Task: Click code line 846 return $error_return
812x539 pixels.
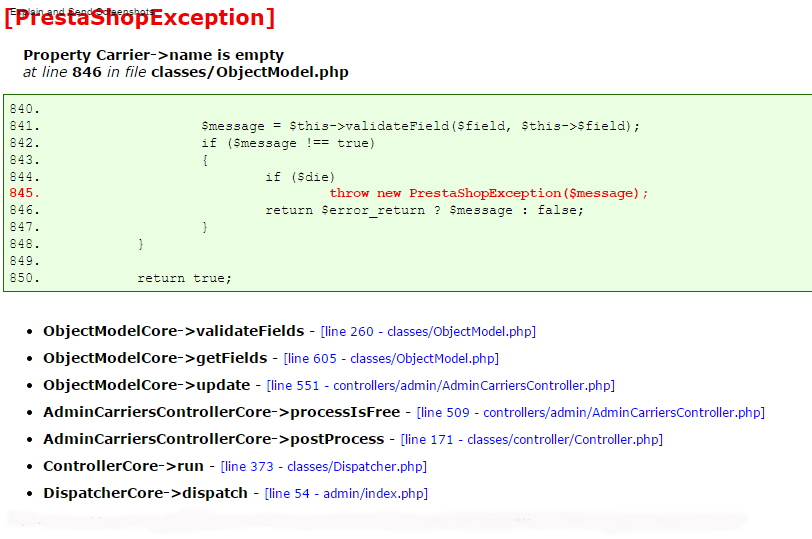Action: click(x=425, y=210)
